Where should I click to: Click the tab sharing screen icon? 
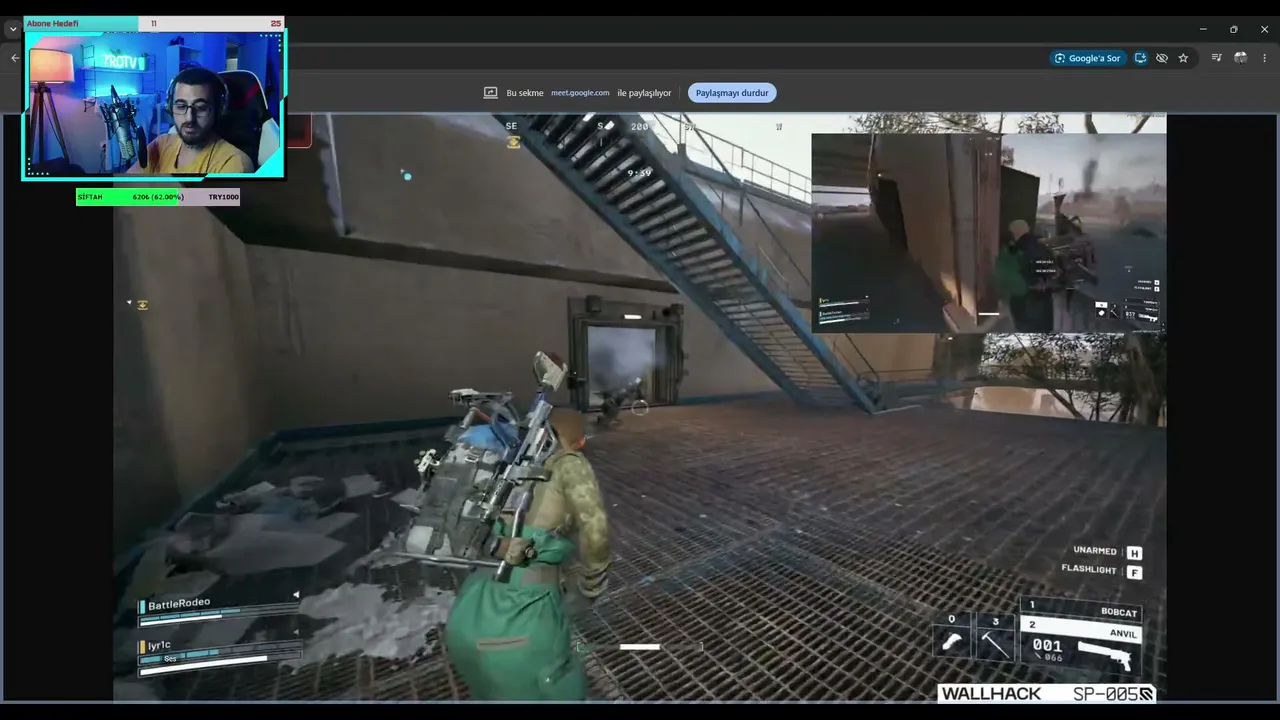pyautogui.click(x=490, y=93)
